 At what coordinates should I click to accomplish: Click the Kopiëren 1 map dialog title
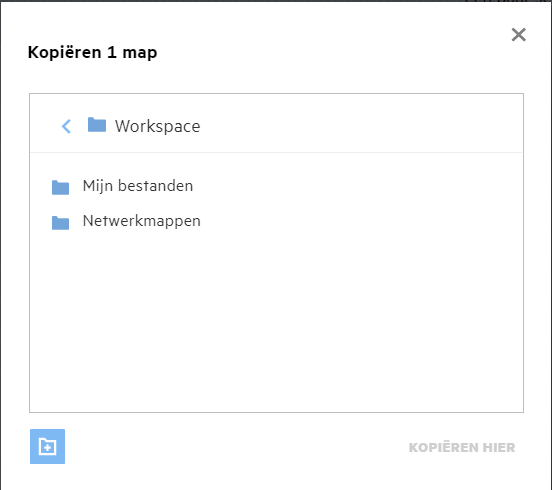point(93,52)
